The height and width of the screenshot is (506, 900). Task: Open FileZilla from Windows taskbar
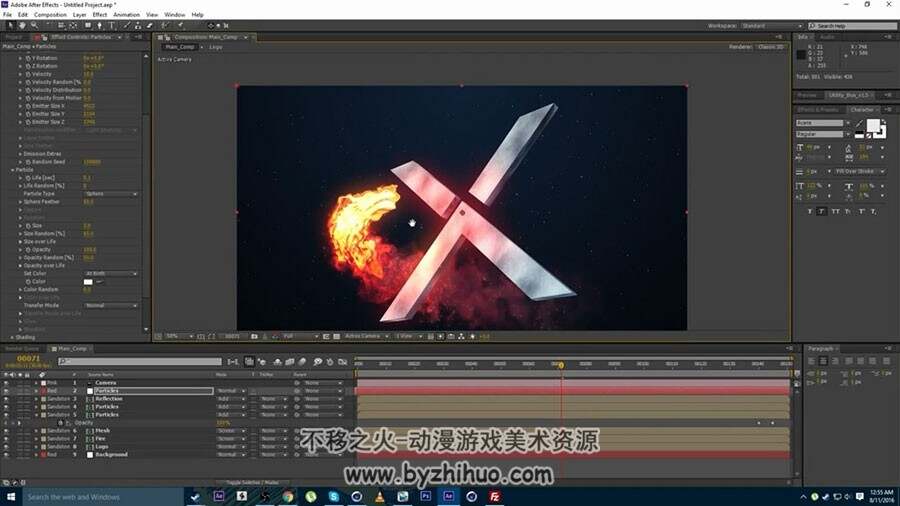pos(495,496)
